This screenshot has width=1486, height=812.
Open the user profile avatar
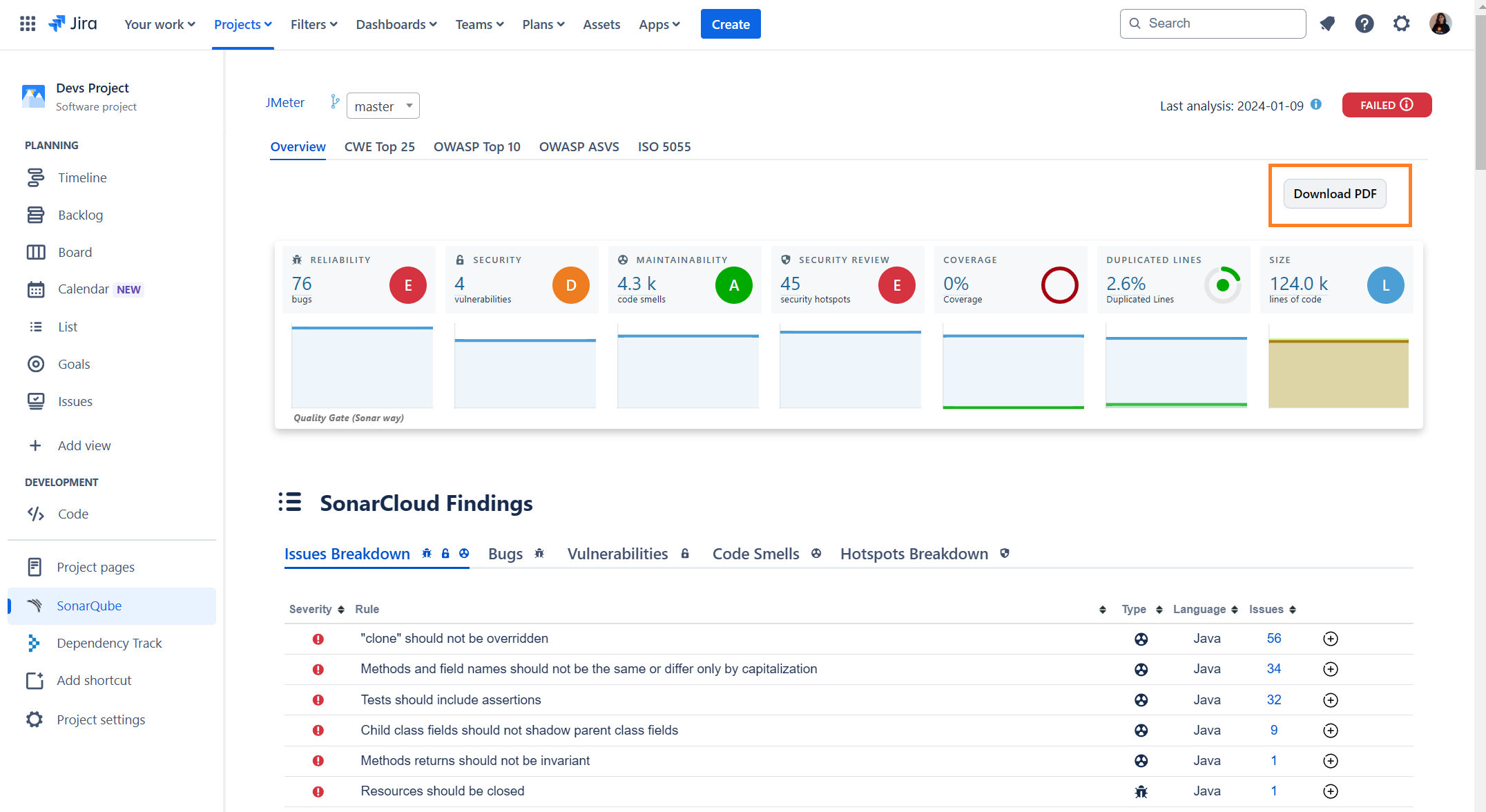pyautogui.click(x=1440, y=23)
